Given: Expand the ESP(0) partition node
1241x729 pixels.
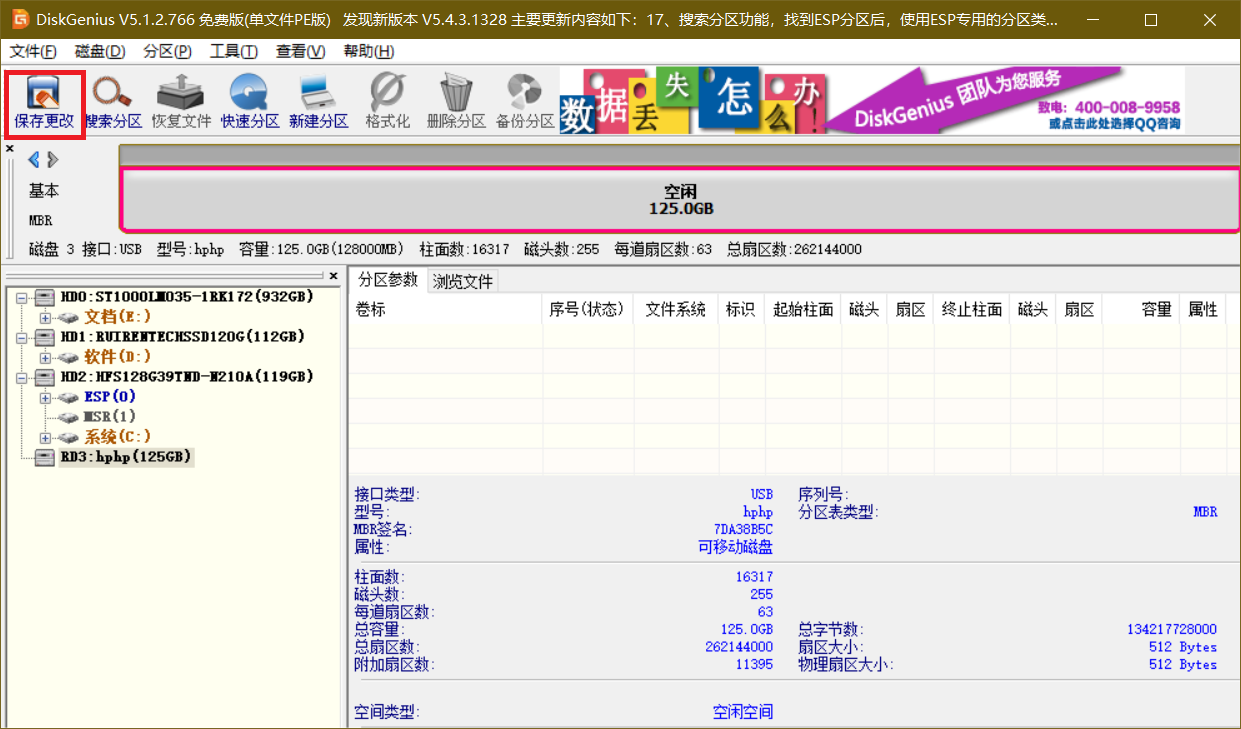Looking at the screenshot, I should tap(45, 397).
